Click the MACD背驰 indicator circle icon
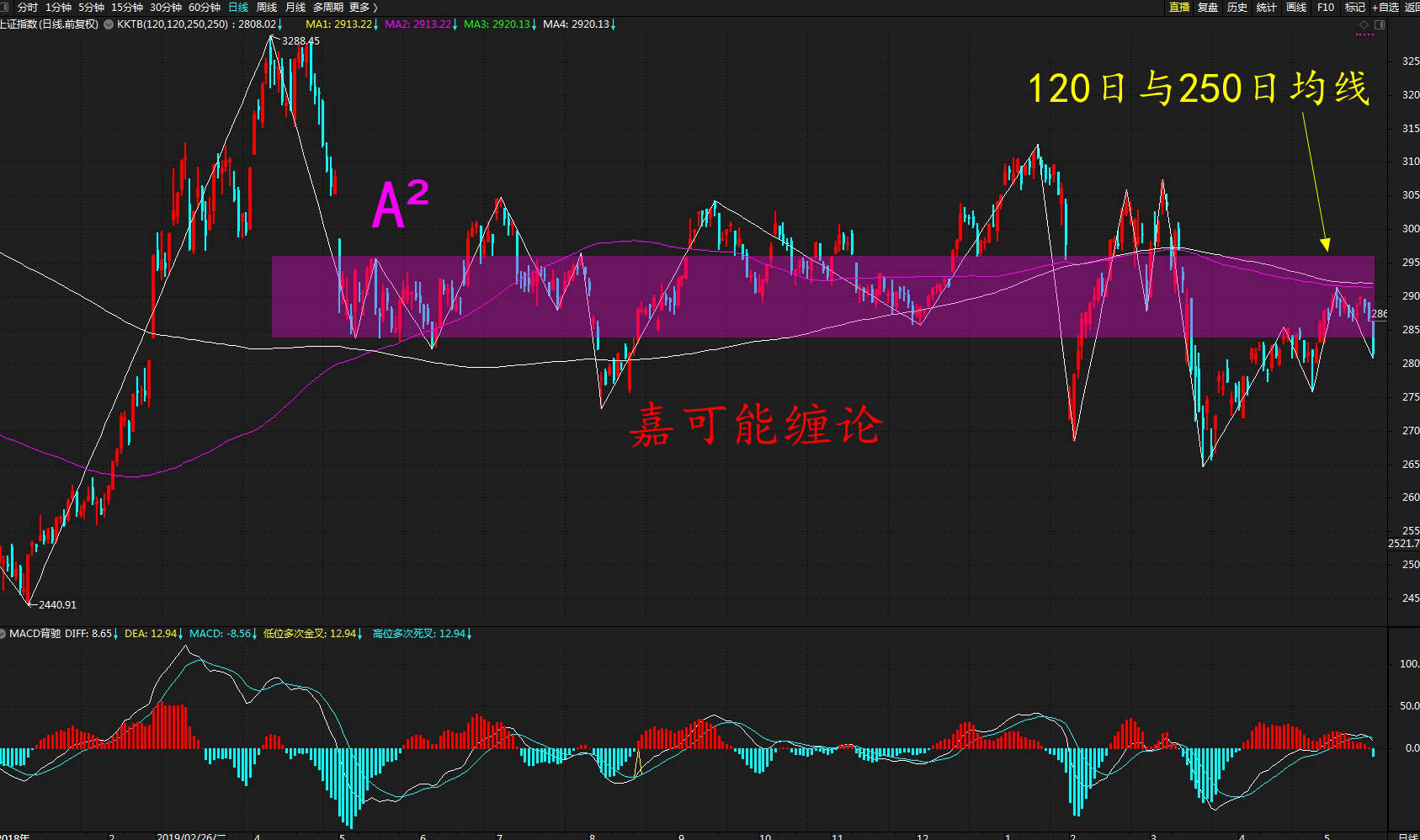Image resolution: width=1420 pixels, height=840 pixels. pyautogui.click(x=3, y=633)
